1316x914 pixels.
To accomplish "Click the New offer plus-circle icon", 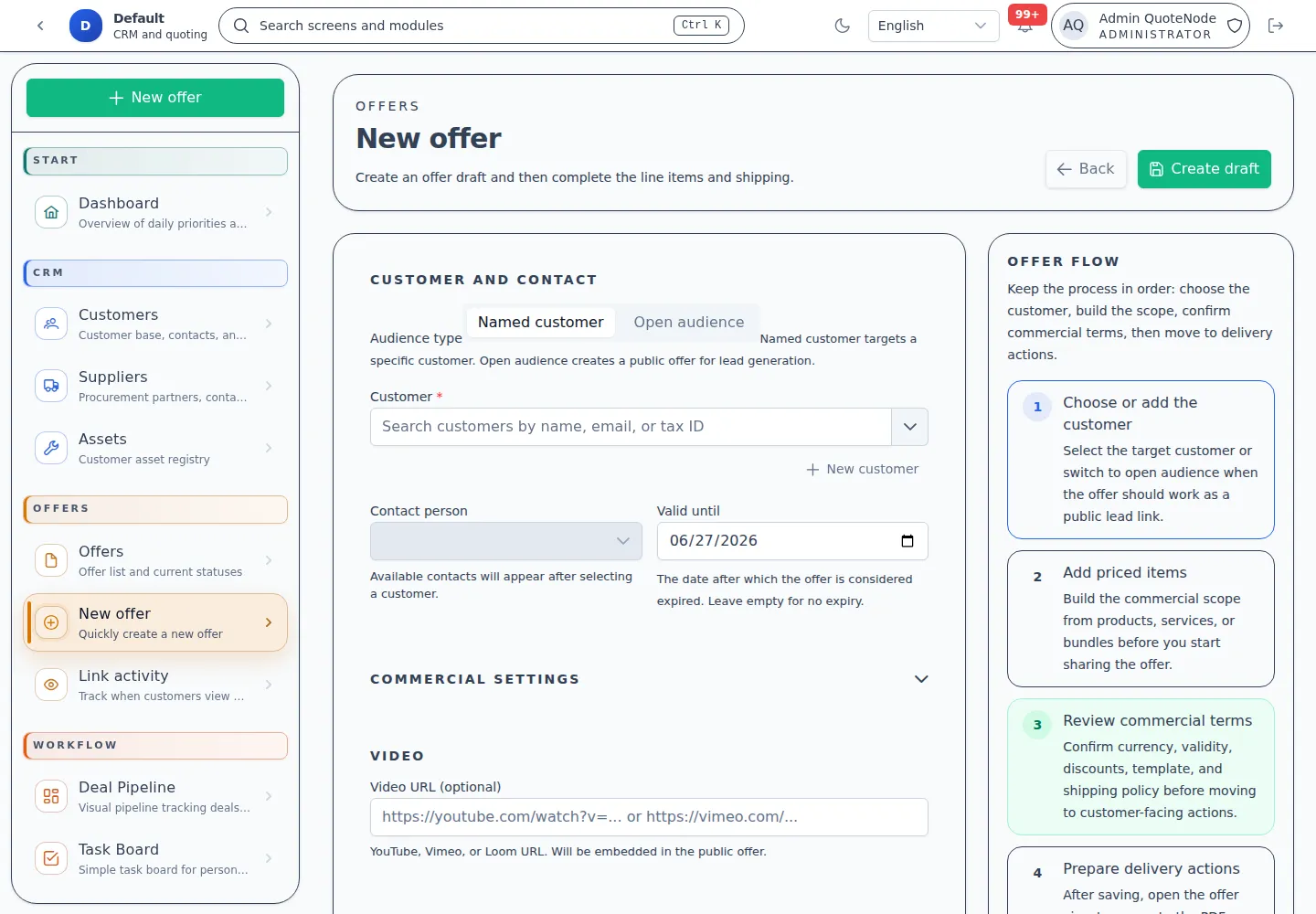I will 51,622.
